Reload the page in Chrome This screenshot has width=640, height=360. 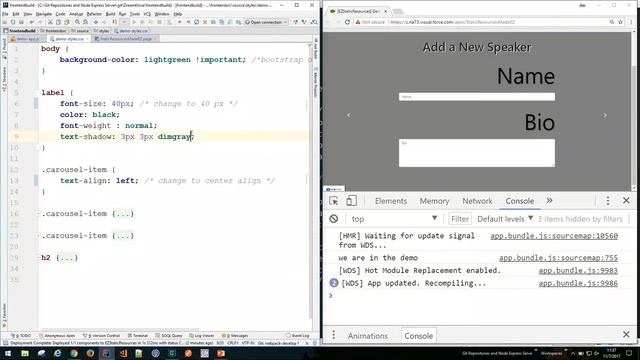pyautogui.click(x=347, y=22)
